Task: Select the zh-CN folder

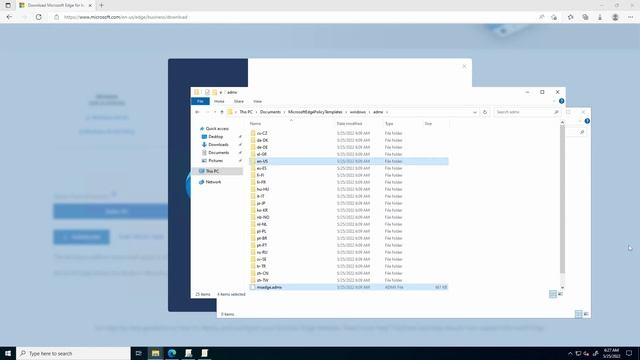Action: (x=262, y=273)
